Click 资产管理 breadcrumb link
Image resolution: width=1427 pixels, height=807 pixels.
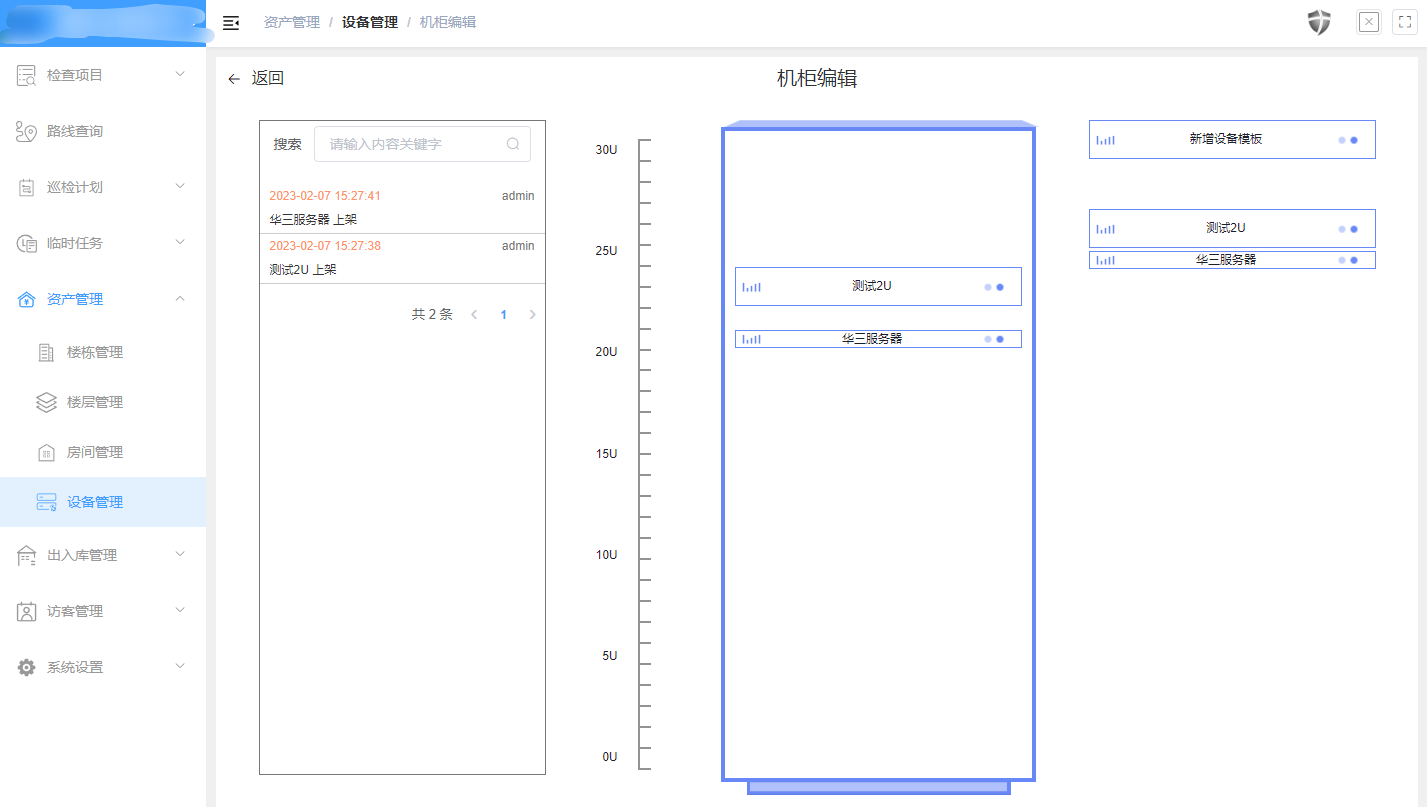[x=292, y=22]
